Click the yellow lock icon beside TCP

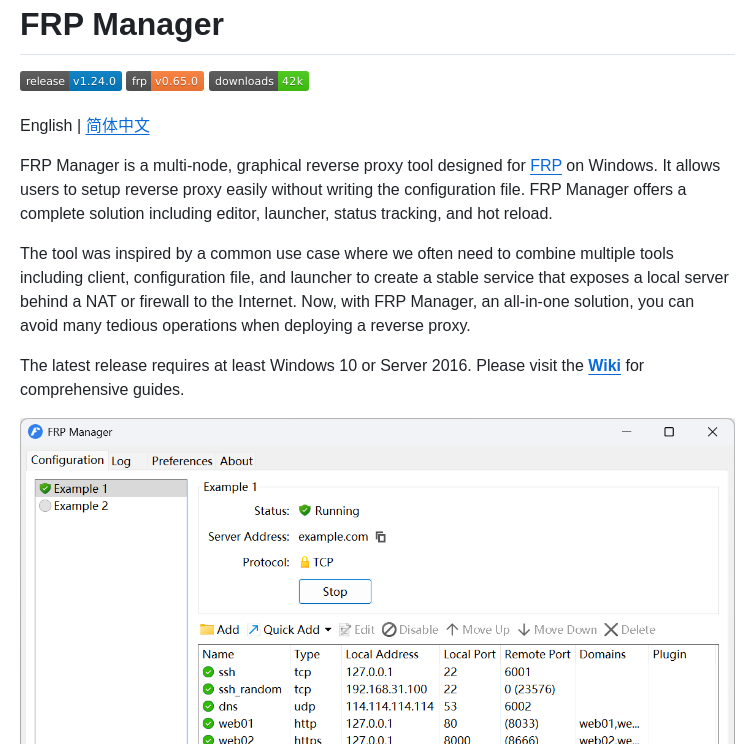coord(304,562)
